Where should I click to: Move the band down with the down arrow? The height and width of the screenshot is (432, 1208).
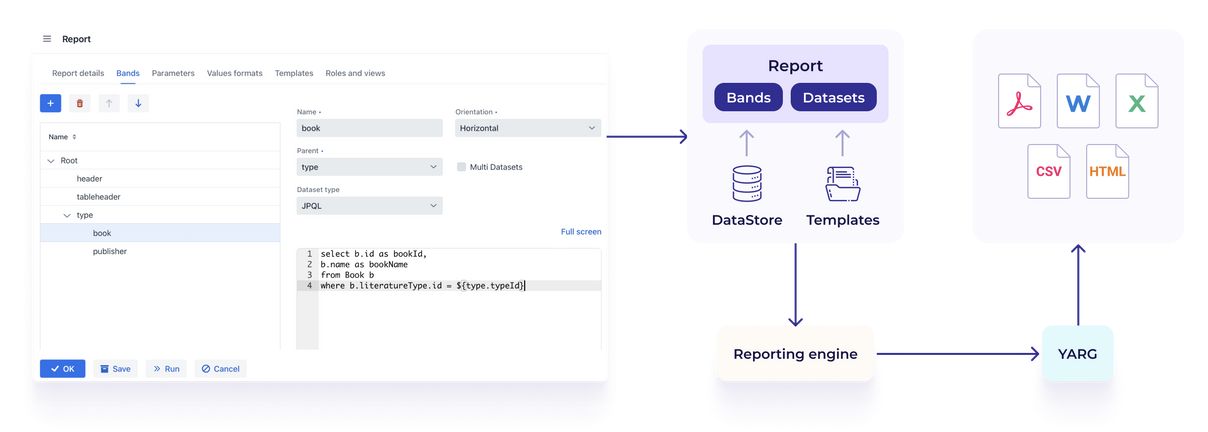[x=138, y=103]
